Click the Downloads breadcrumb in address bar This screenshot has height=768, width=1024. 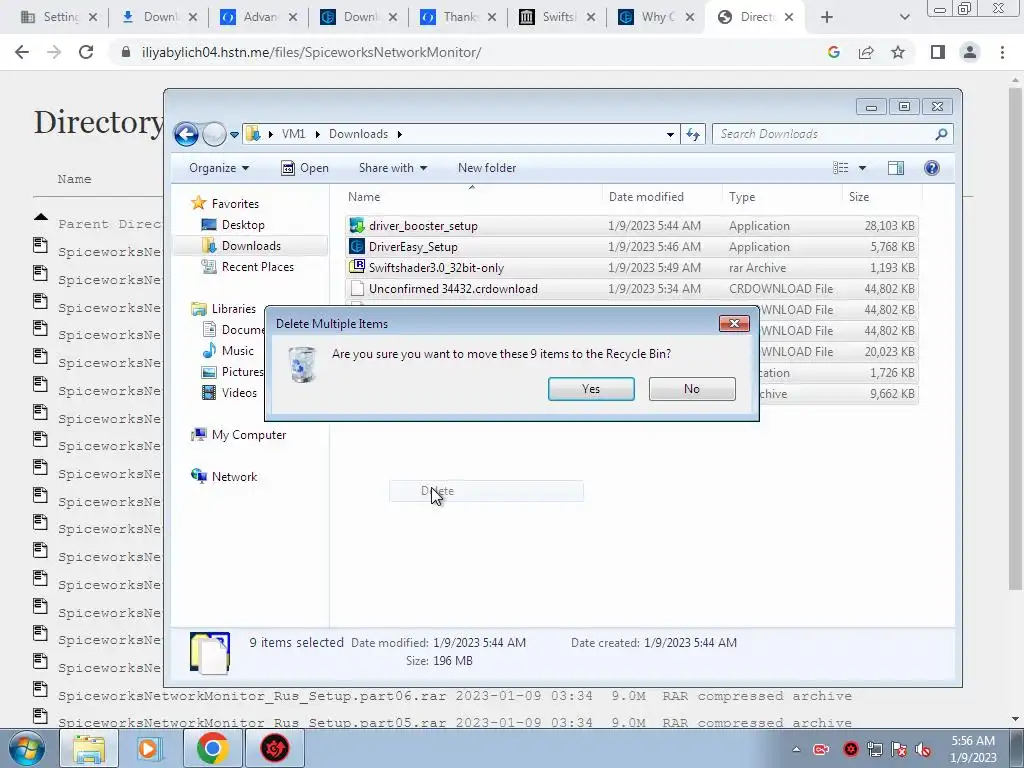(x=358, y=134)
